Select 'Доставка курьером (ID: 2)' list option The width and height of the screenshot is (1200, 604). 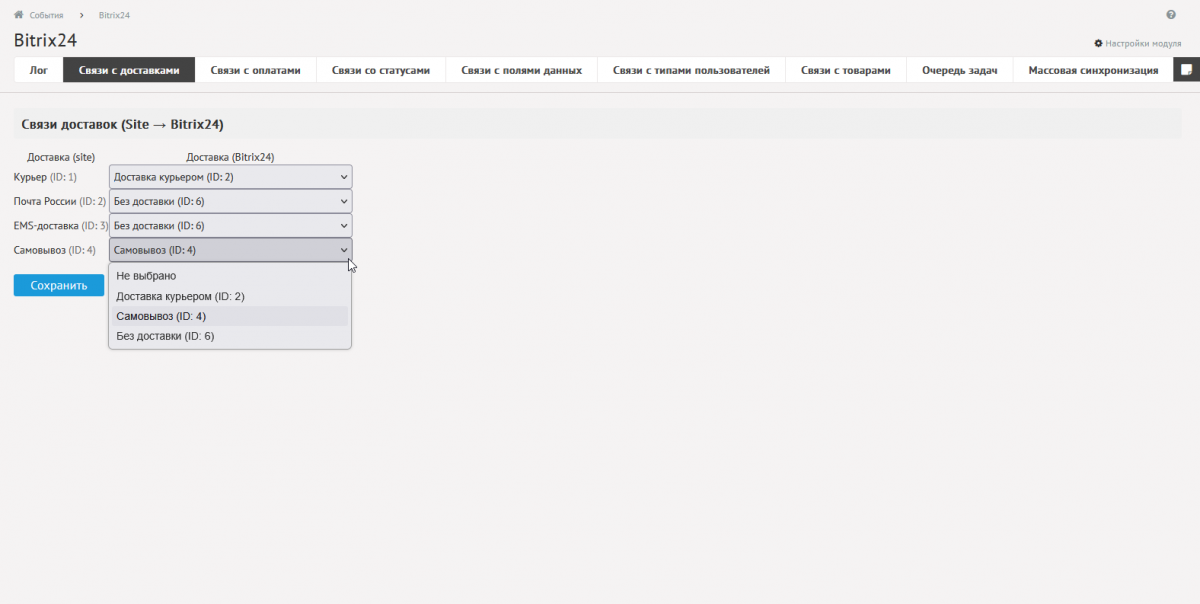[180, 296]
